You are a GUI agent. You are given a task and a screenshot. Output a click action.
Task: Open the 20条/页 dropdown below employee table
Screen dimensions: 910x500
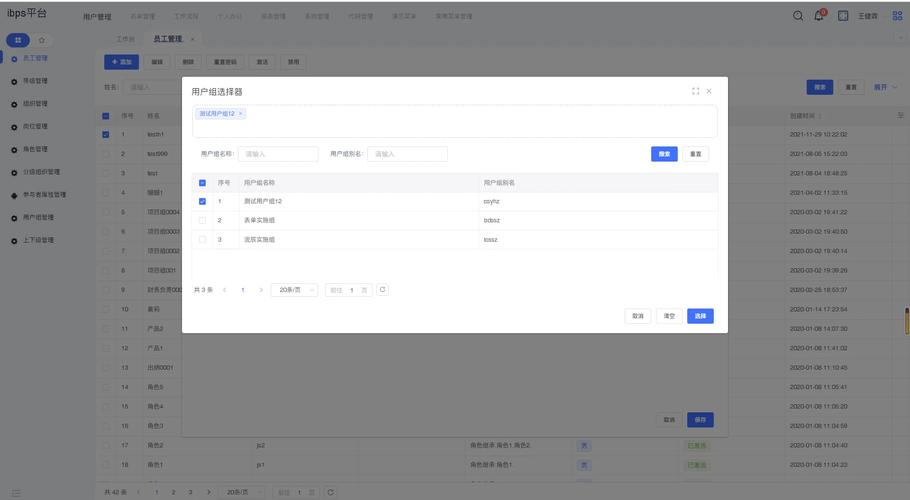pos(241,492)
